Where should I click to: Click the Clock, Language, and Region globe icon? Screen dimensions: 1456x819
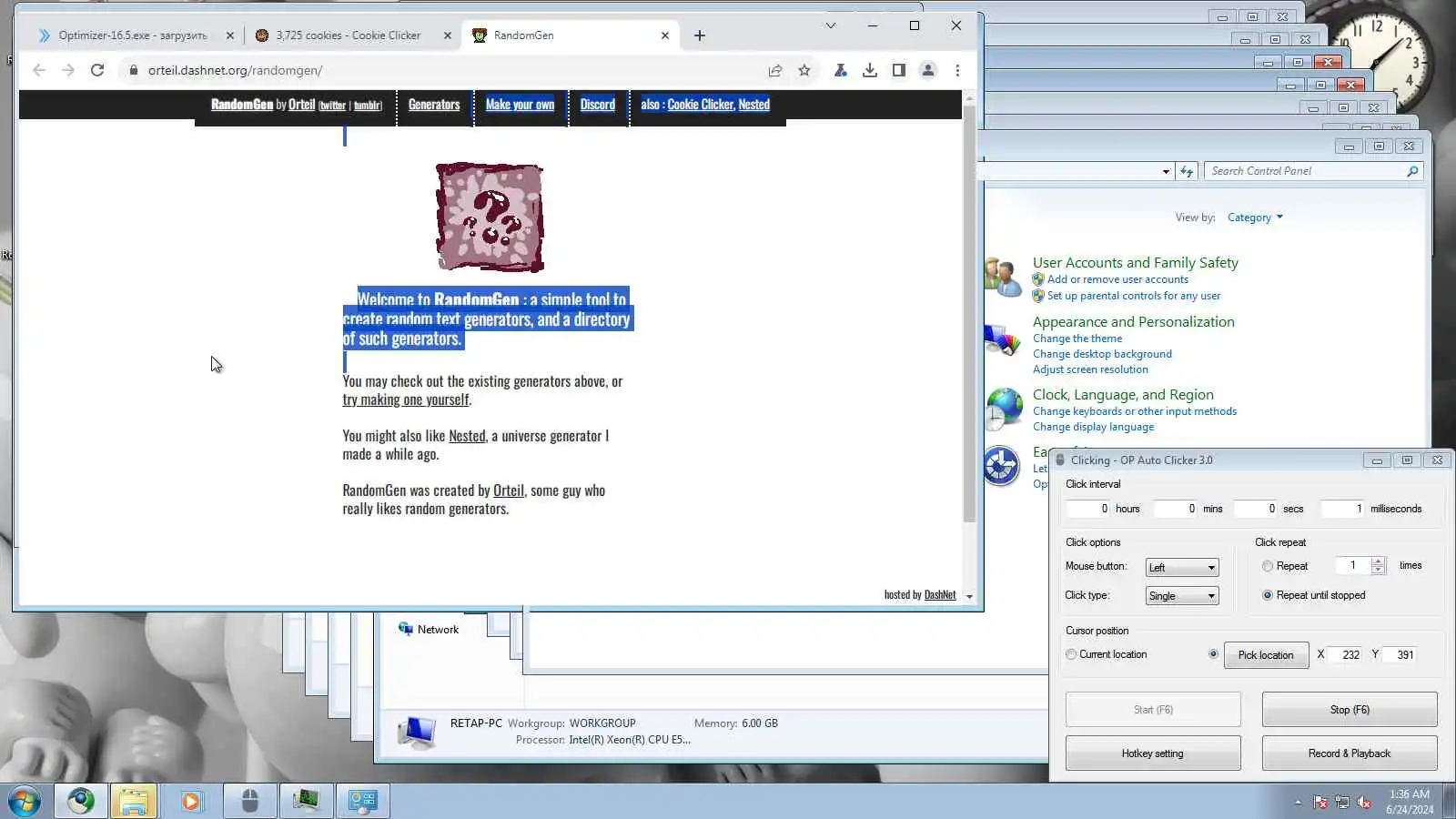click(1003, 408)
